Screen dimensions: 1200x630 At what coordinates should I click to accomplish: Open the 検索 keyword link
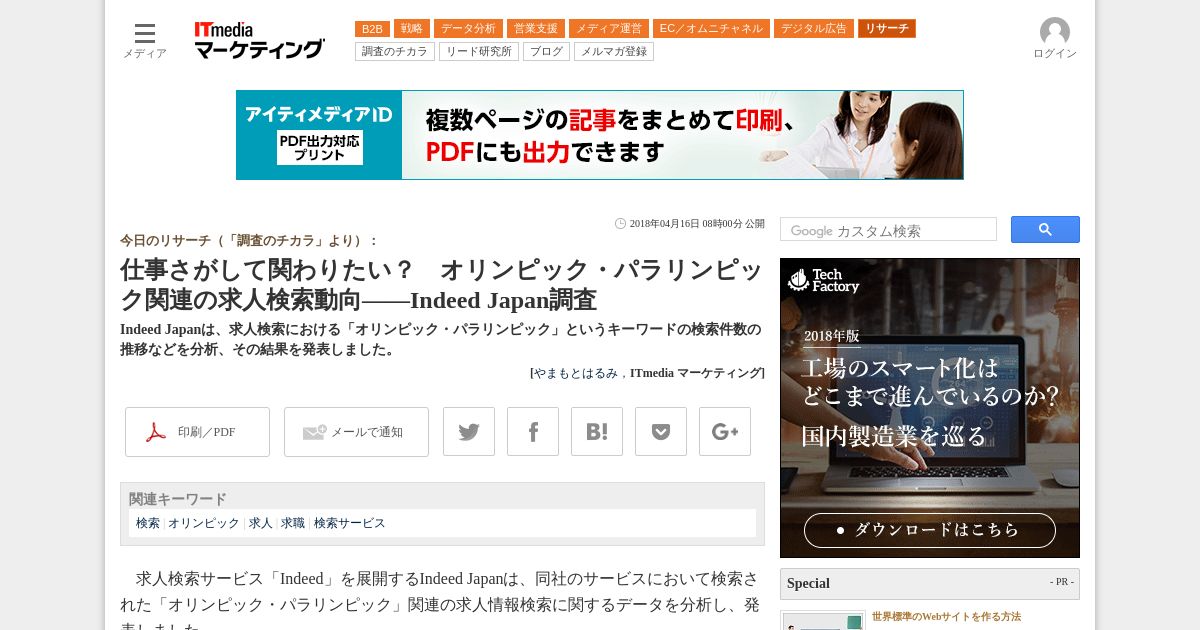(x=148, y=523)
